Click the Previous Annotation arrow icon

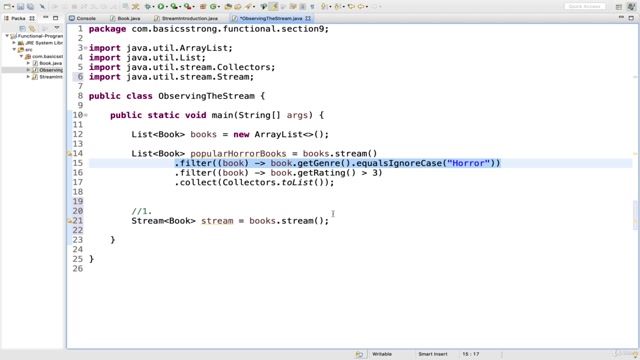(338, 7)
